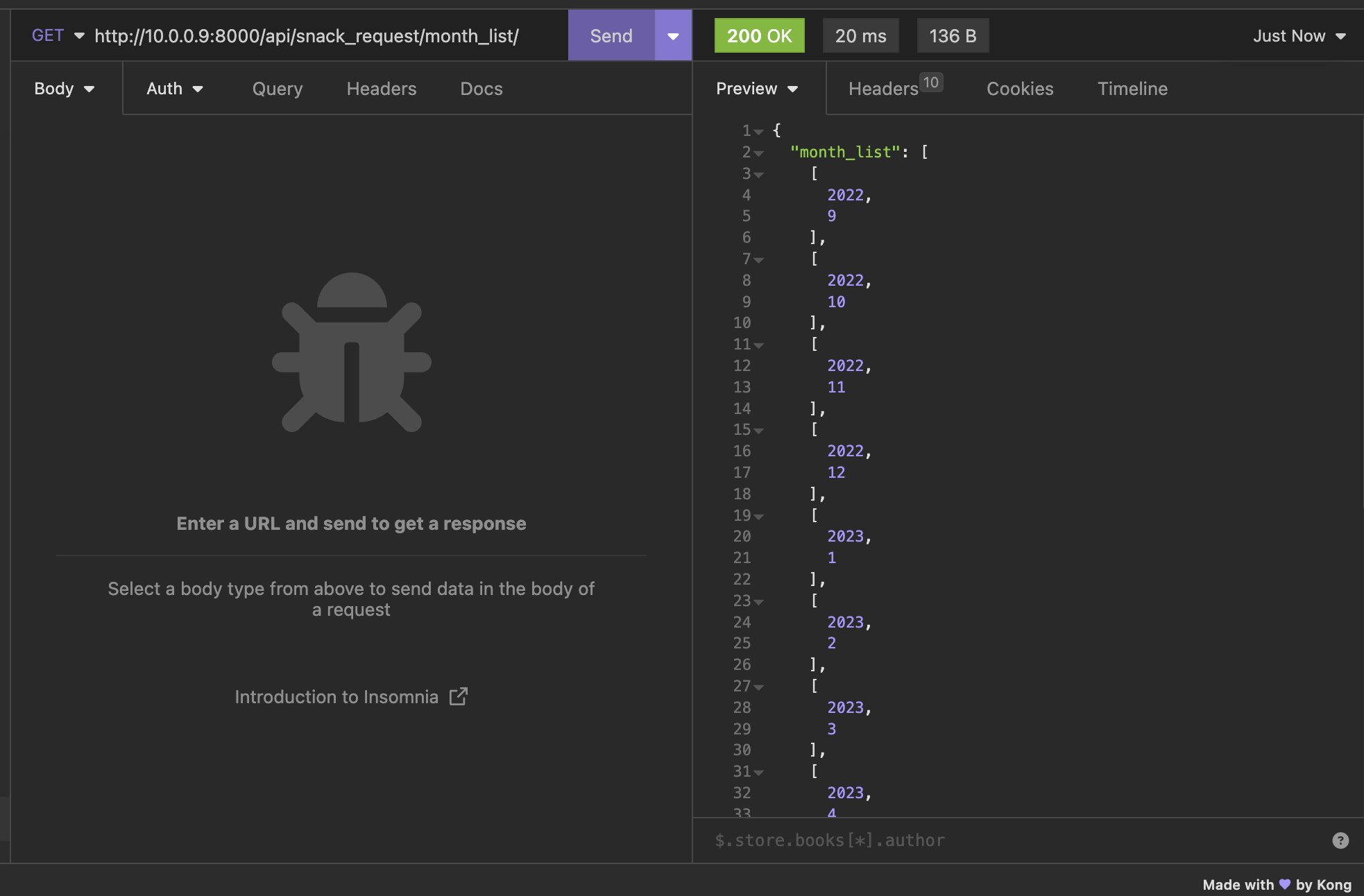
Task: Click the filter help question mark icon
Action: point(1340,841)
